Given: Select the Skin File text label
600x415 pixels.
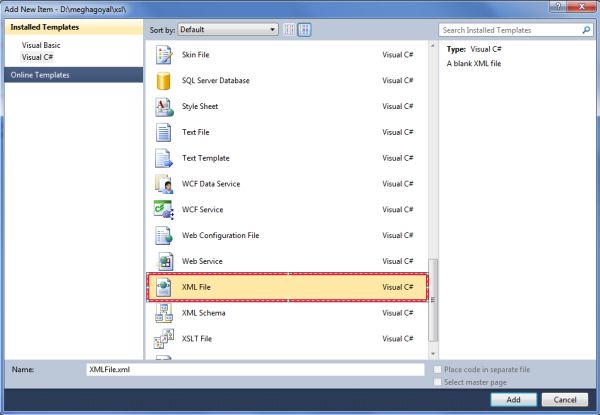Looking at the screenshot, I should coord(196,55).
